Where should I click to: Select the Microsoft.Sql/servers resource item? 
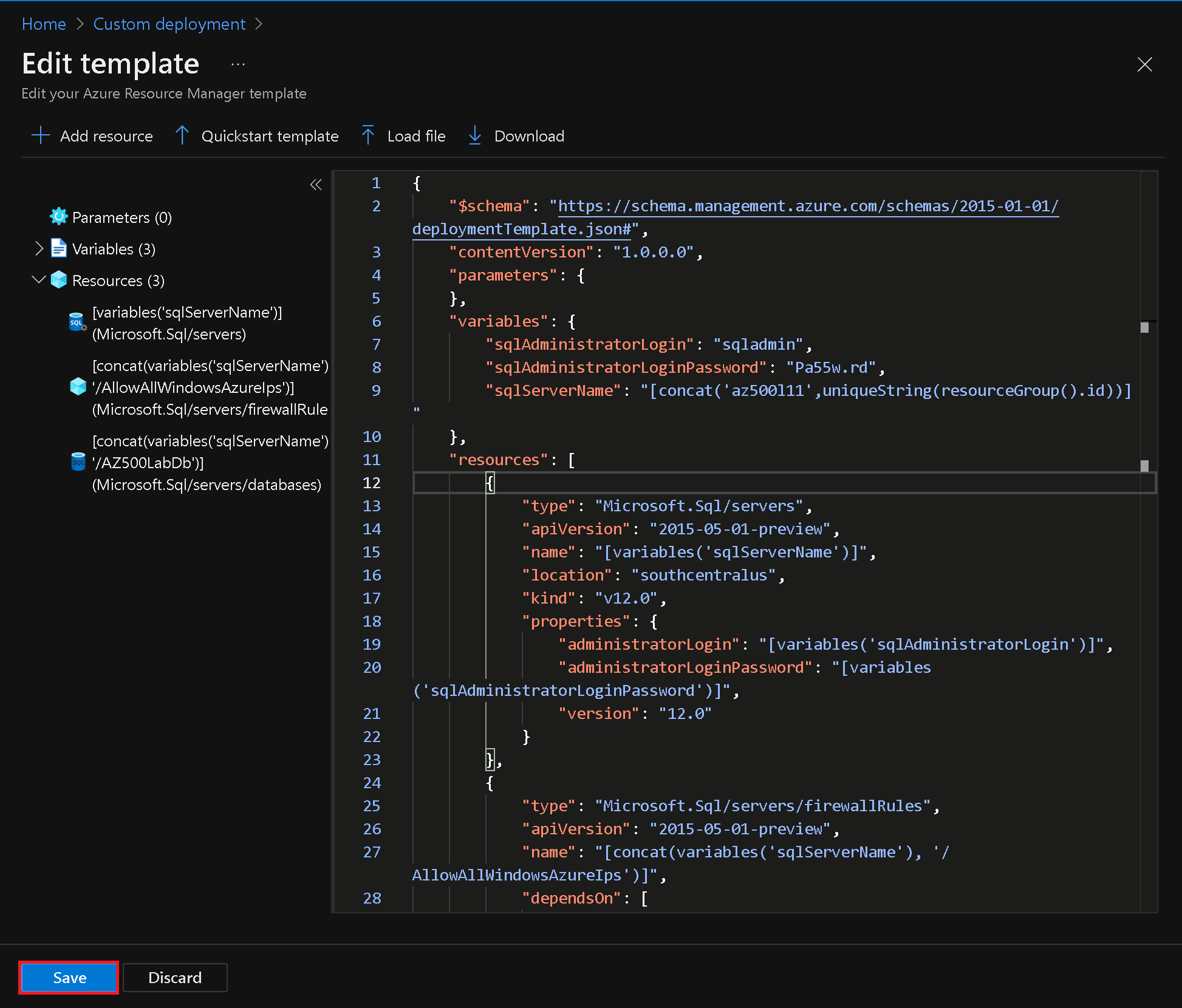187,323
